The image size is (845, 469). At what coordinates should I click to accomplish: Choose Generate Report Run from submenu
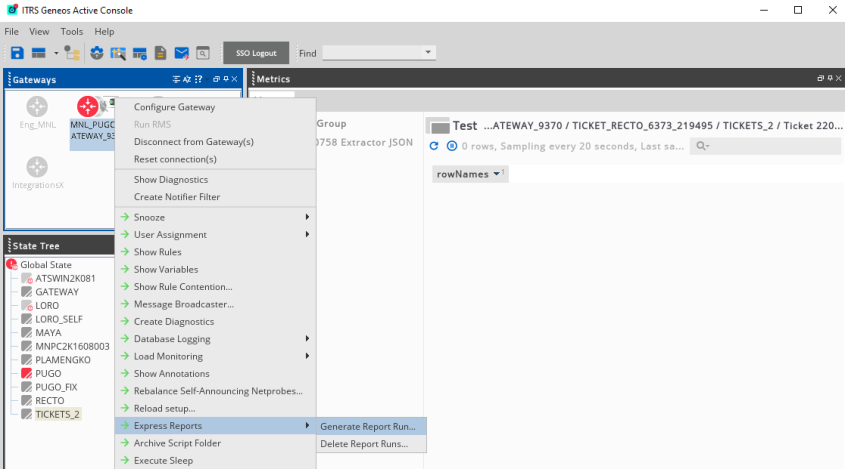point(367,426)
